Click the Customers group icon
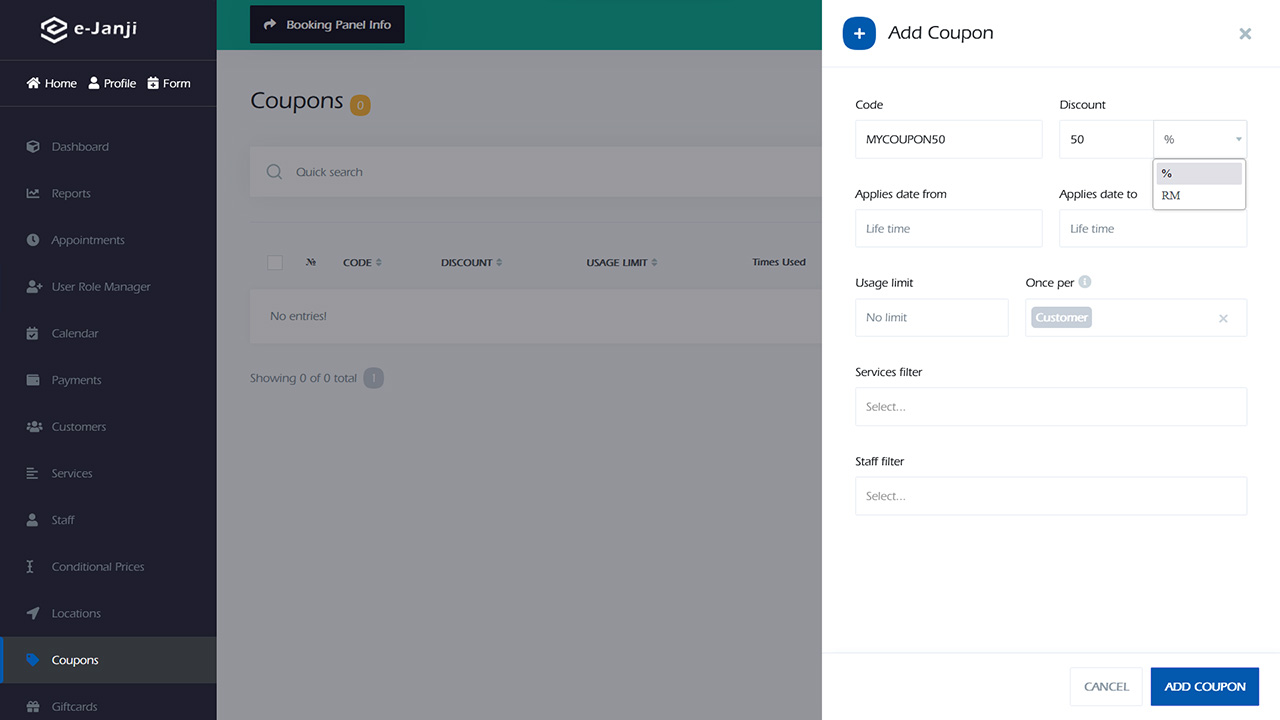Viewport: 1280px width, 720px height. point(33,427)
